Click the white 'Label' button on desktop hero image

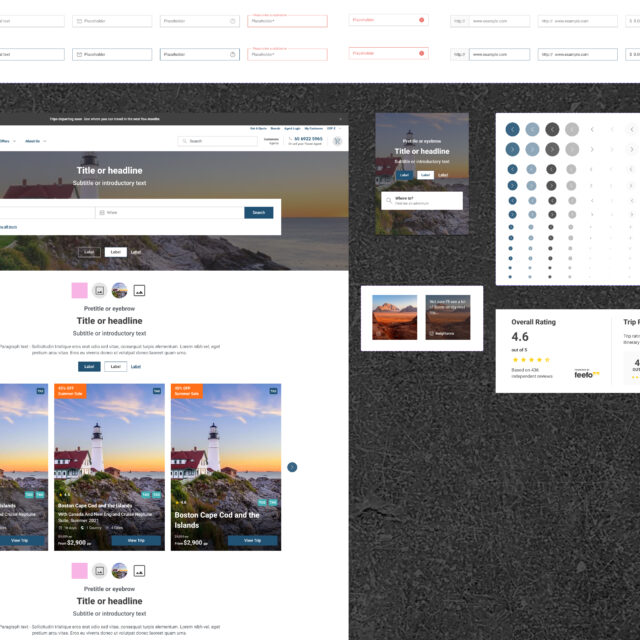pos(116,252)
